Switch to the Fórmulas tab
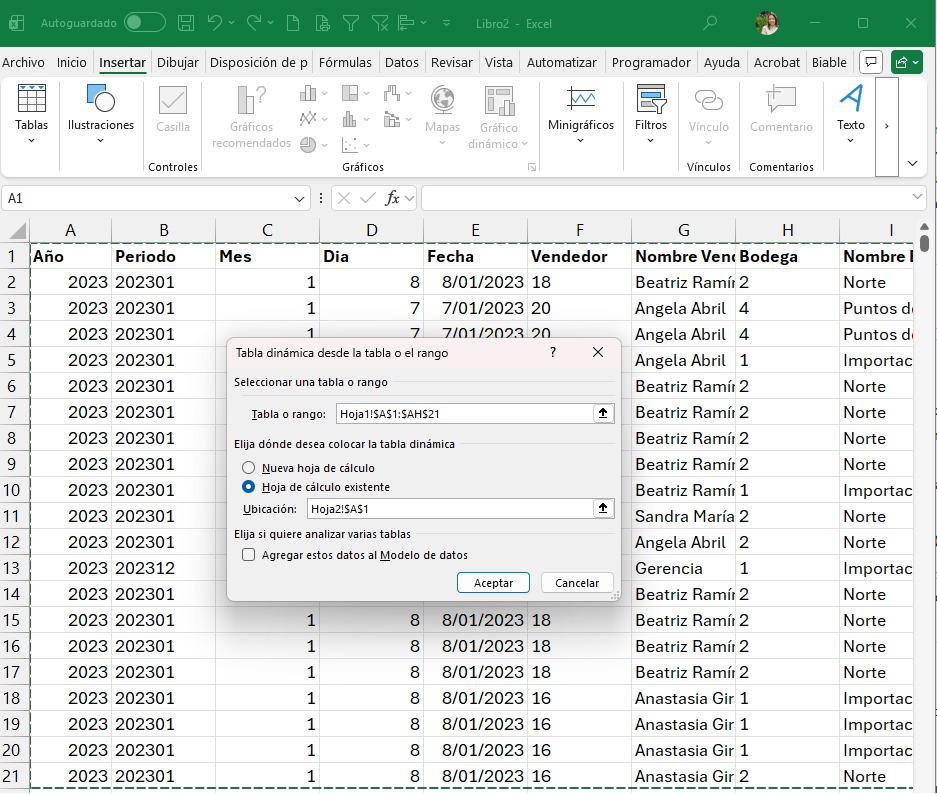The width and height of the screenshot is (937, 794). pyautogui.click(x=345, y=62)
